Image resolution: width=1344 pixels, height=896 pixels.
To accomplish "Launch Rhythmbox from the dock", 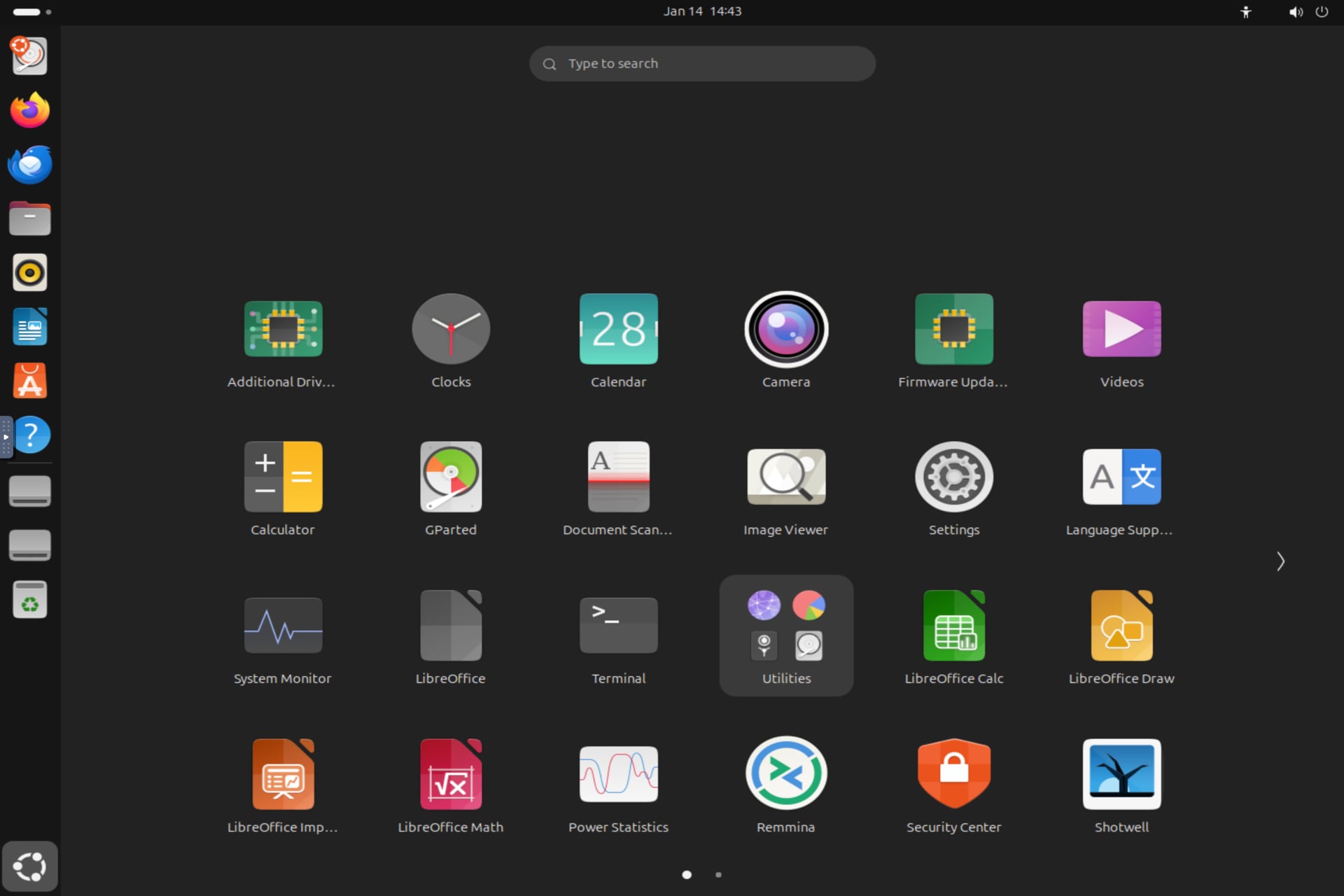I will coord(30,273).
